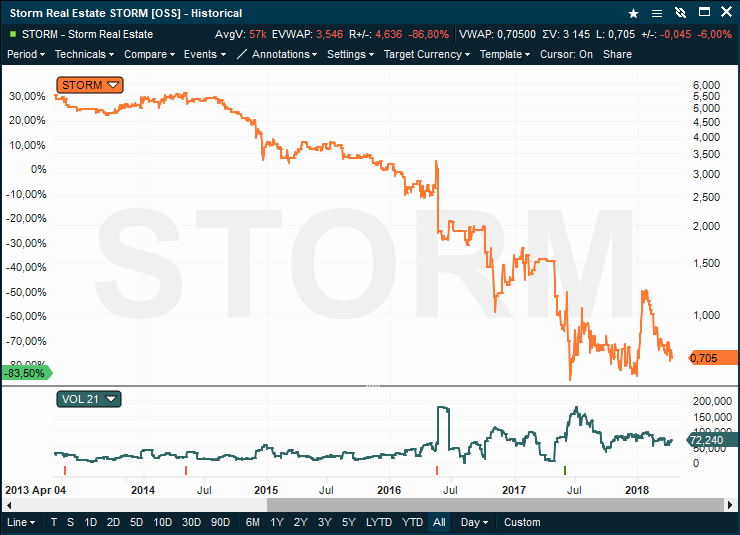The height and width of the screenshot is (535, 740).
Task: Select the LYTD time range
Action: [x=379, y=522]
